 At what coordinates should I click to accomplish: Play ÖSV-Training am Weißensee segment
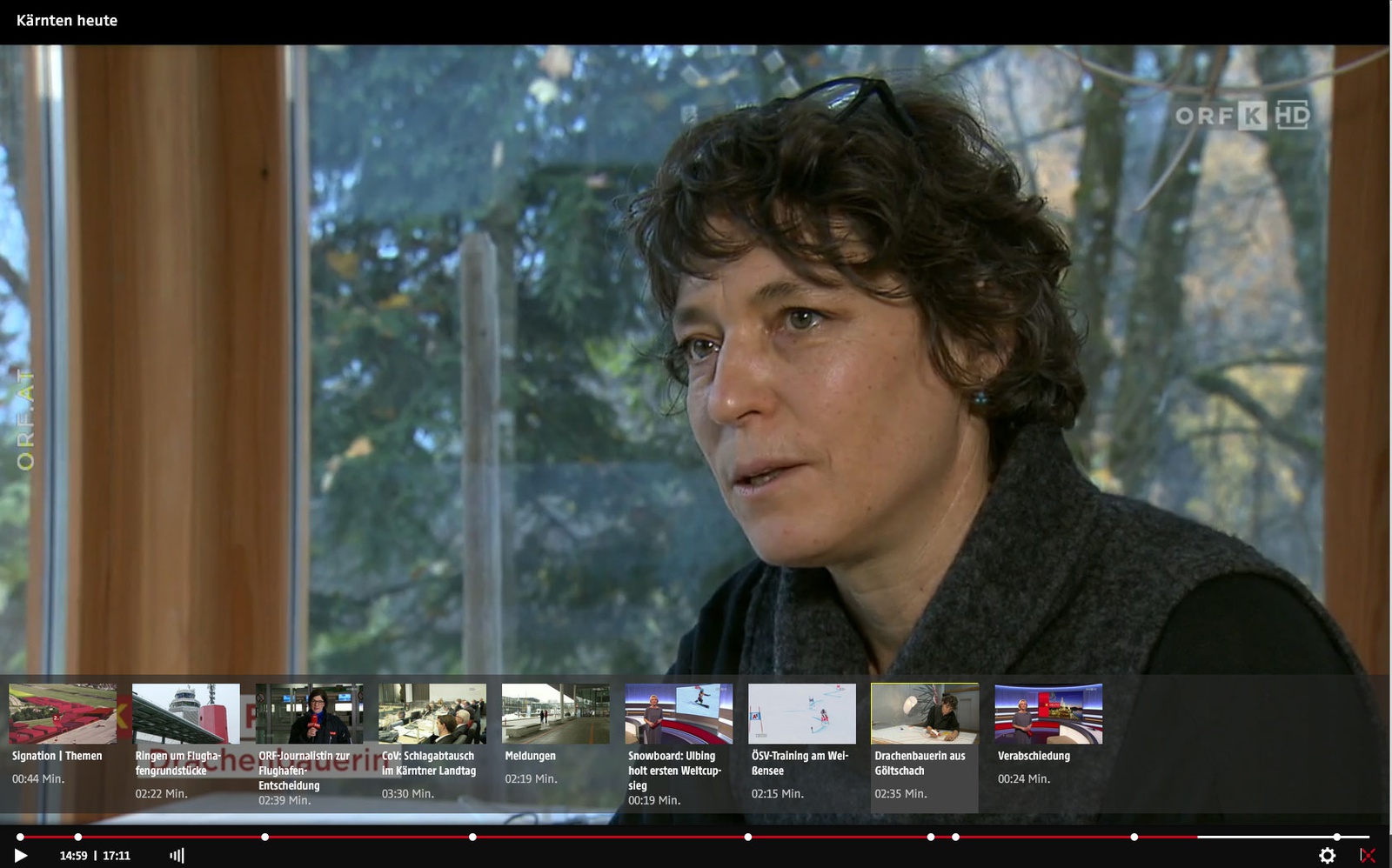click(801, 714)
